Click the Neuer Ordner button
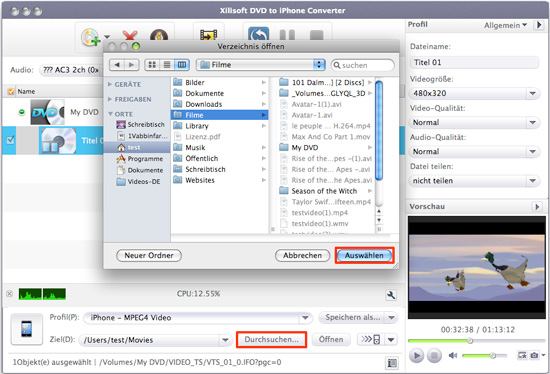550x374 pixels. pyautogui.click(x=149, y=255)
